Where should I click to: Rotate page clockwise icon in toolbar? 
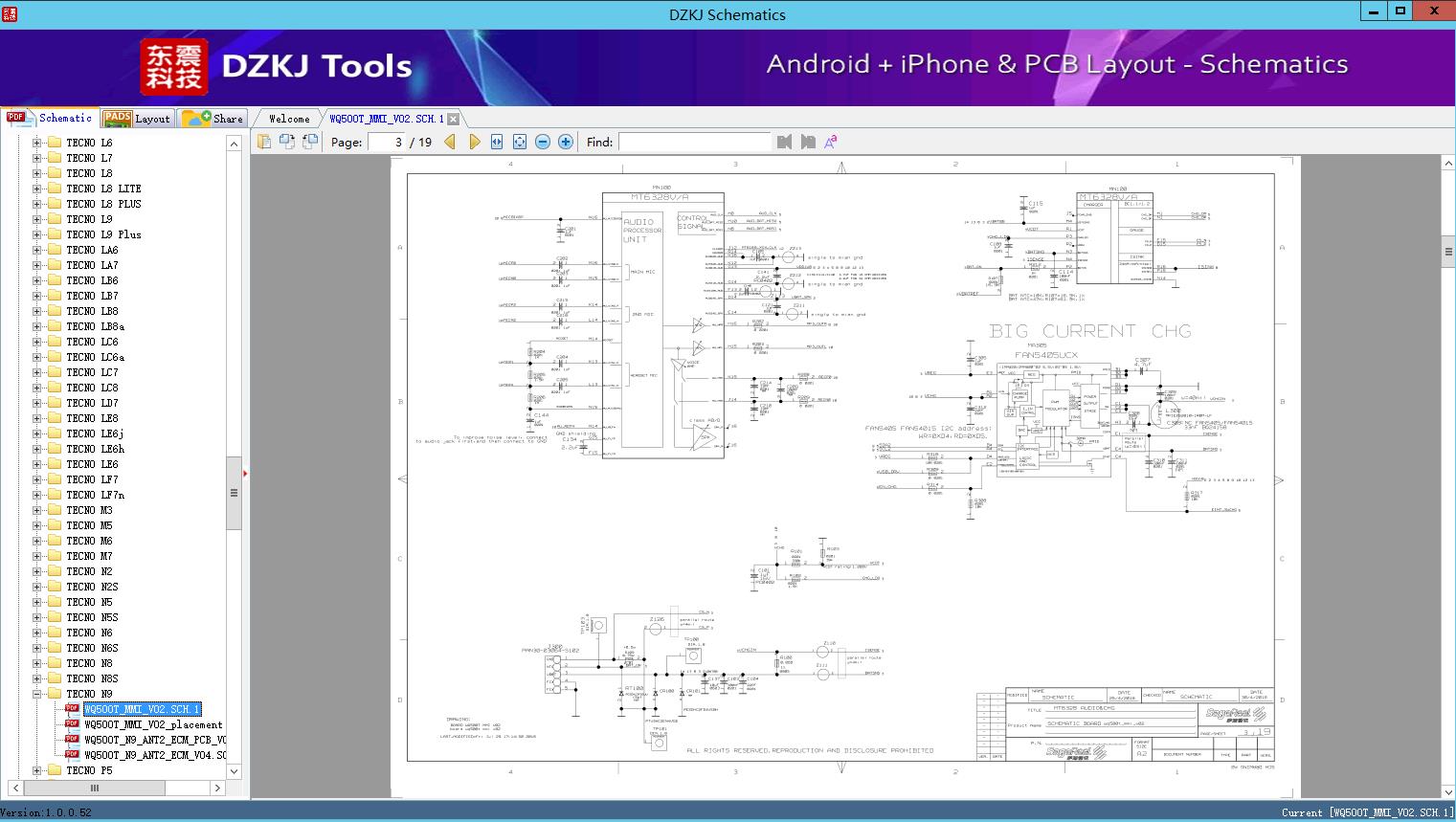(x=286, y=142)
